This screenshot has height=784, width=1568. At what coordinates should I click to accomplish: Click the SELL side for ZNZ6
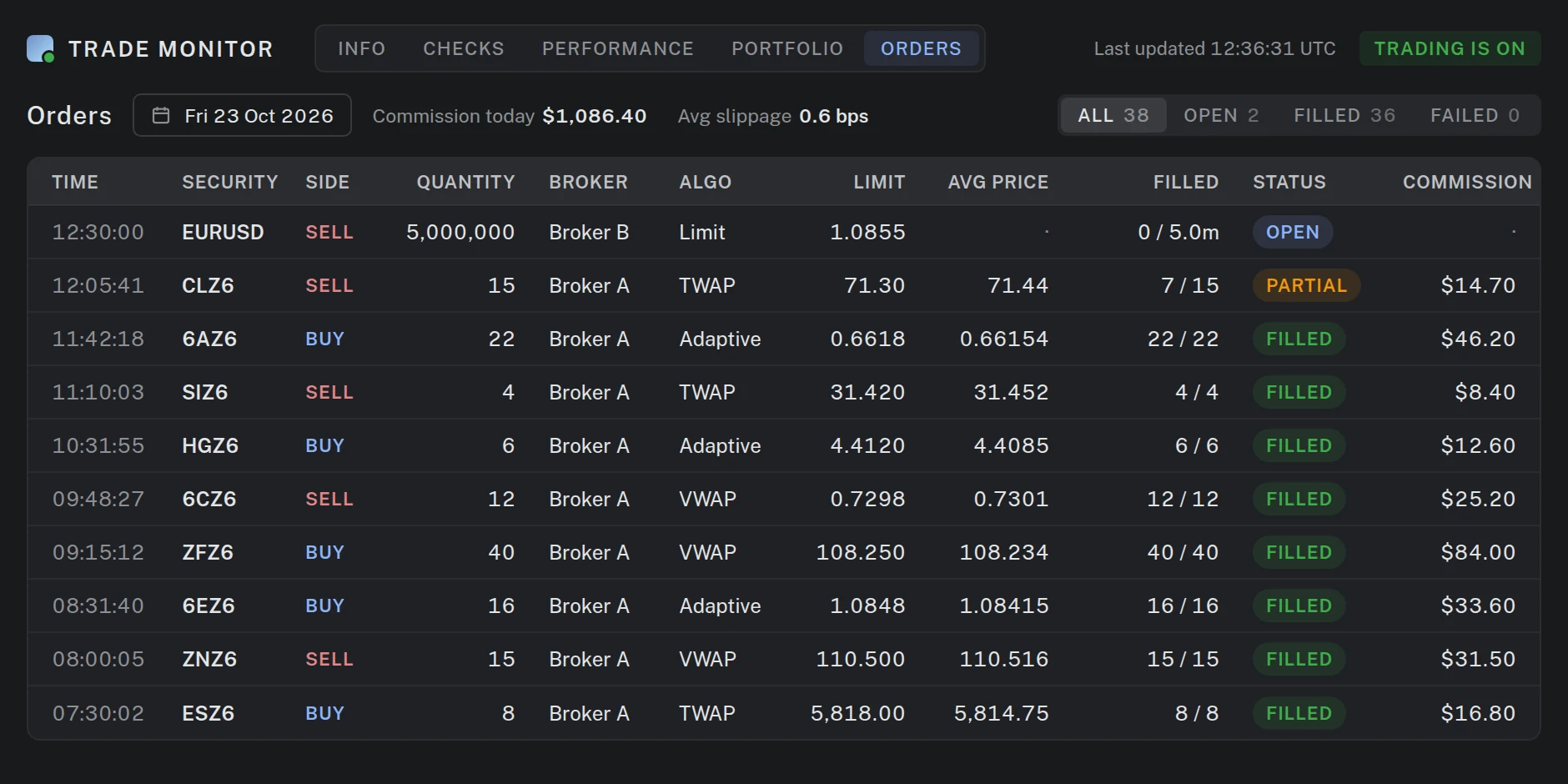pos(329,659)
